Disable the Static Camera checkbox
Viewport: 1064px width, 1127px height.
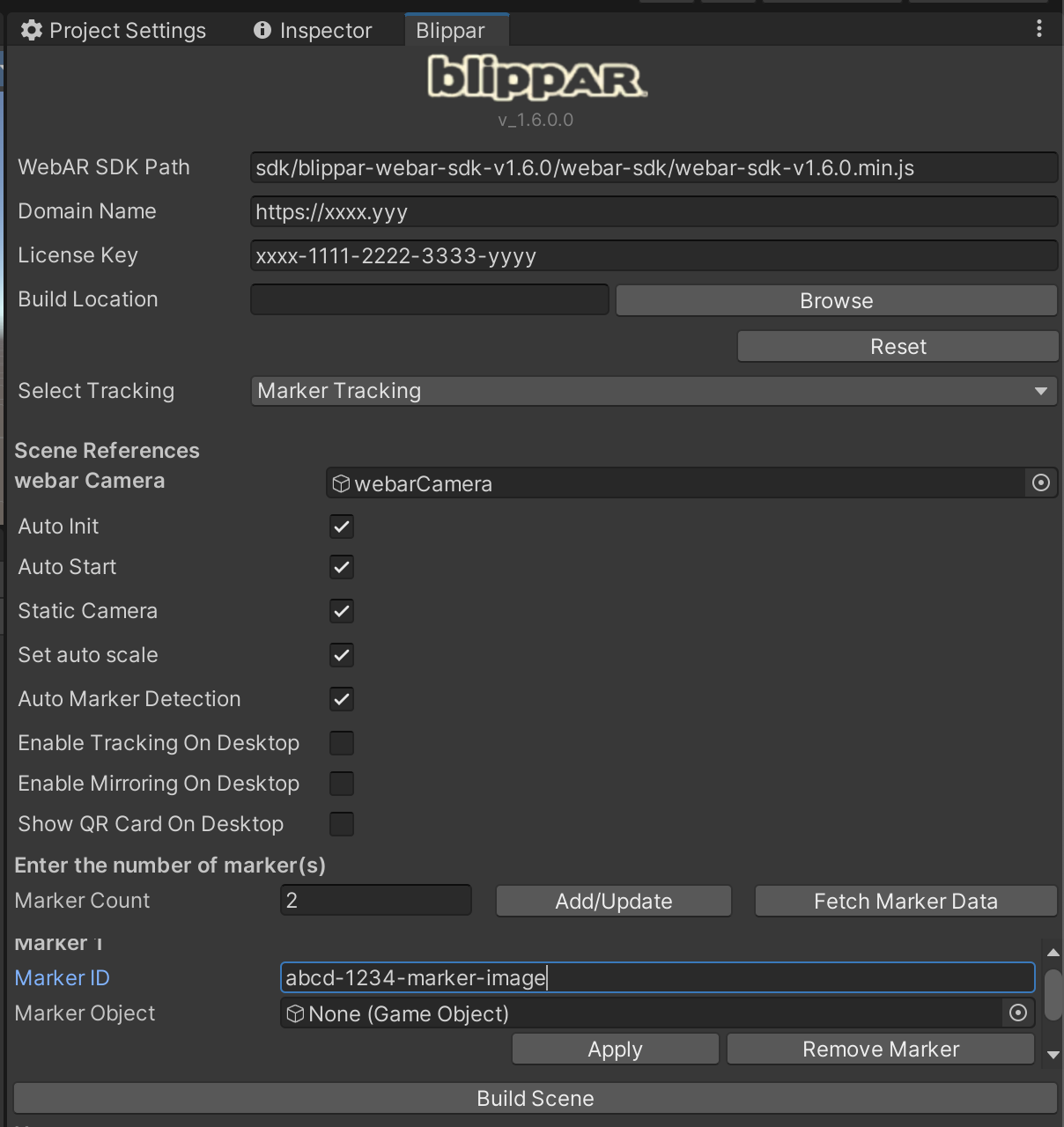click(342, 611)
